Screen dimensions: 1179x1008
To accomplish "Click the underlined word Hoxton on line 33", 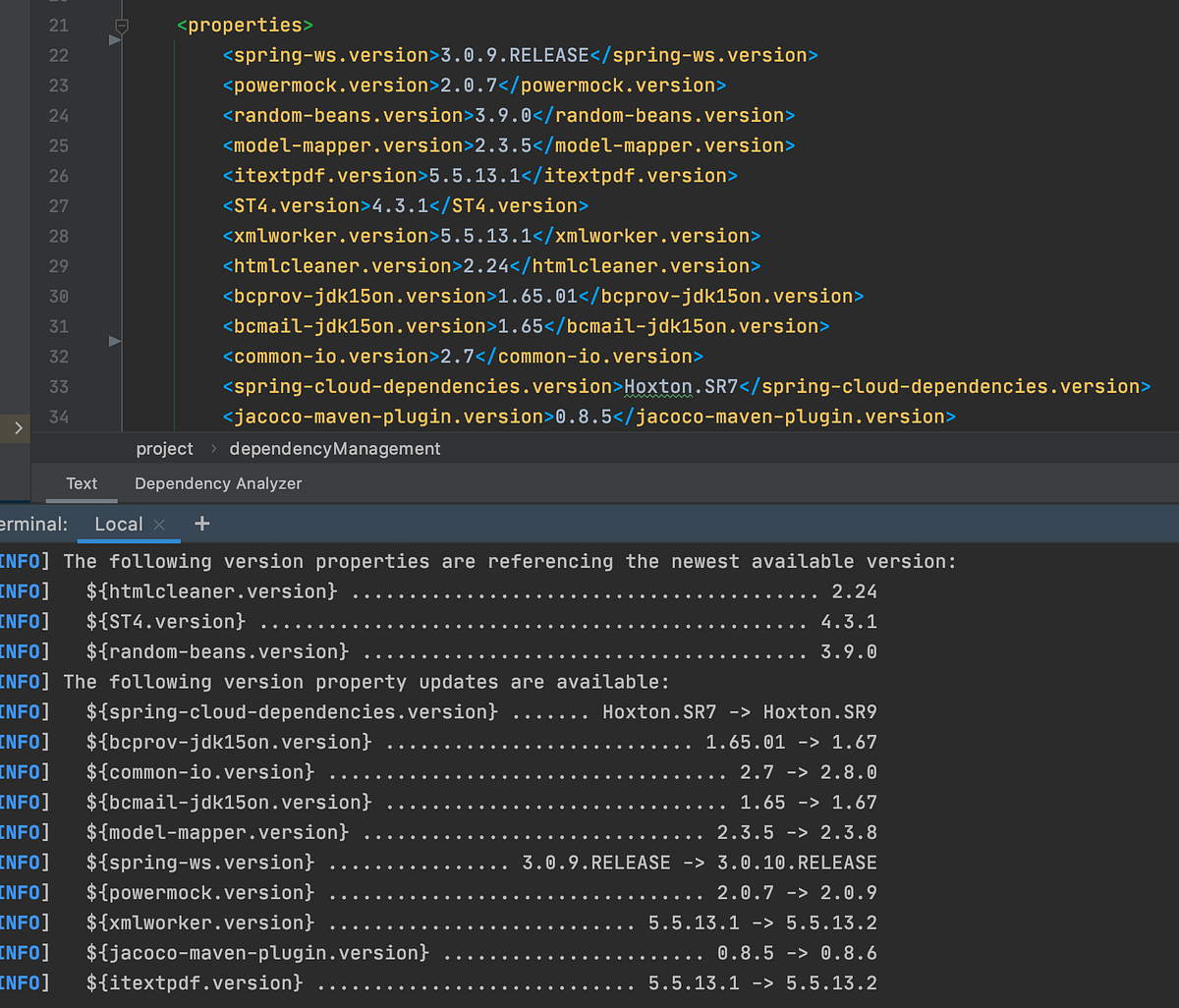I will pyautogui.click(x=657, y=386).
